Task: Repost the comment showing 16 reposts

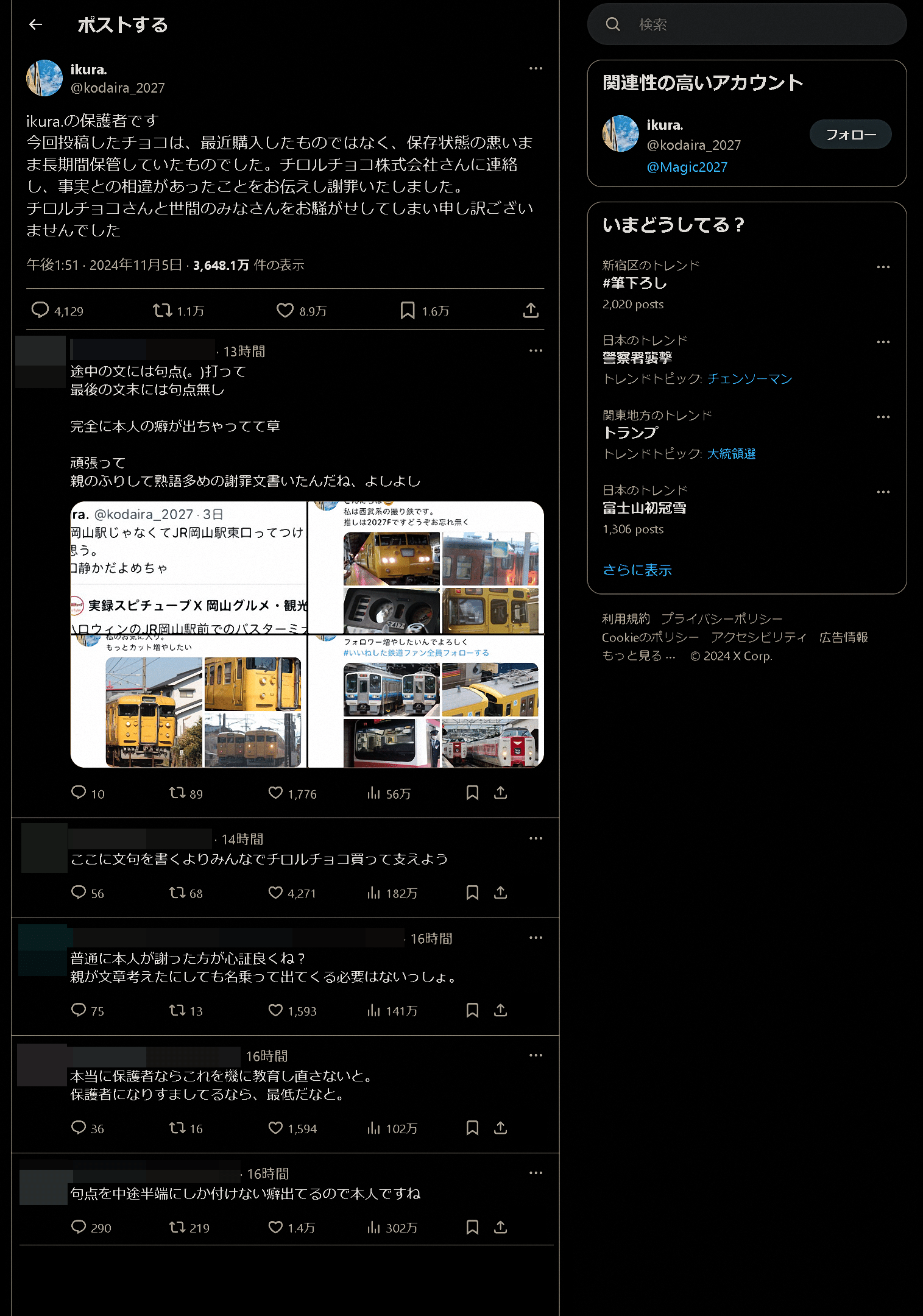Action: (177, 1128)
